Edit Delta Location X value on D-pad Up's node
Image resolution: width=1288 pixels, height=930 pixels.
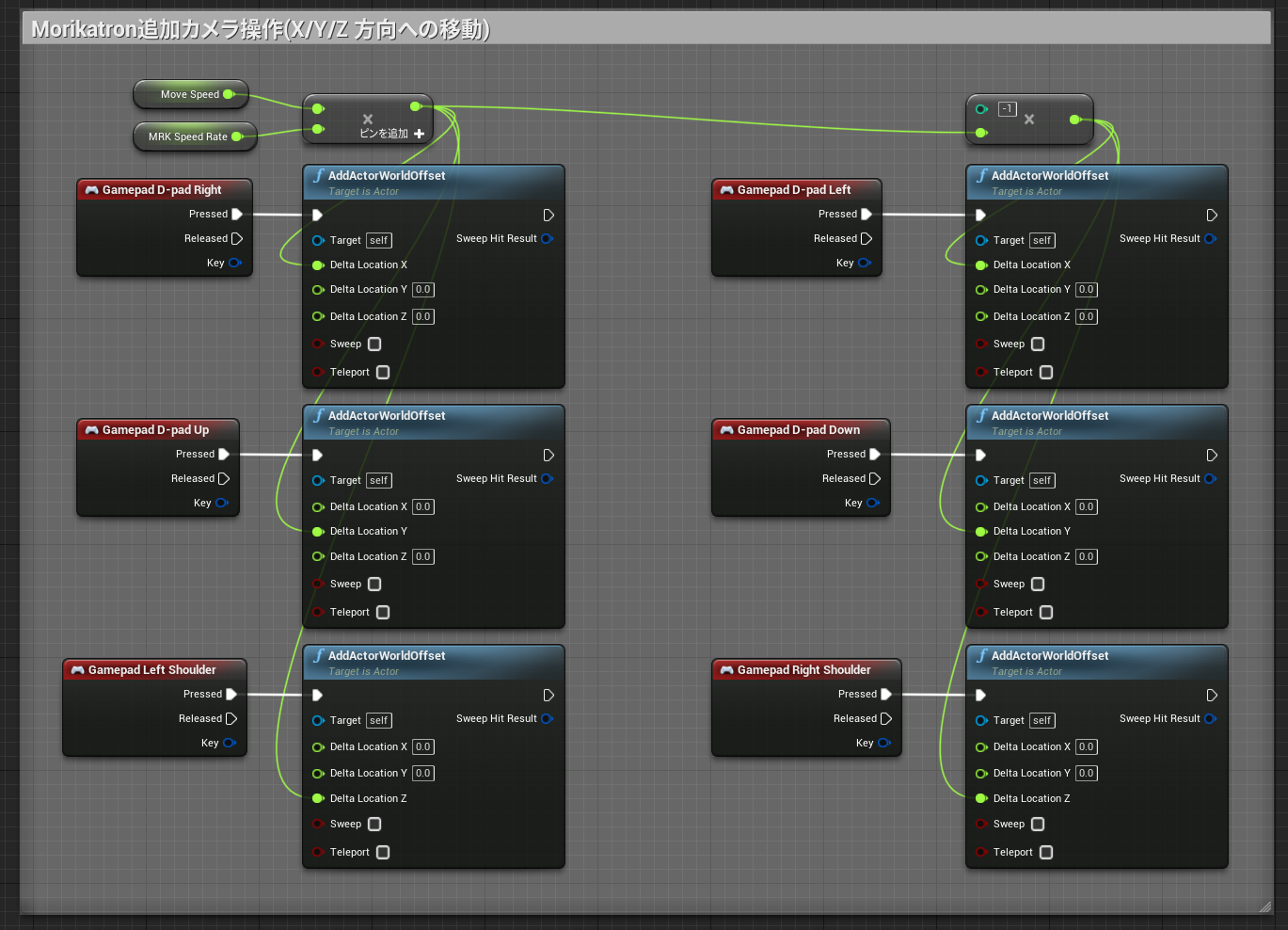pyautogui.click(x=423, y=506)
